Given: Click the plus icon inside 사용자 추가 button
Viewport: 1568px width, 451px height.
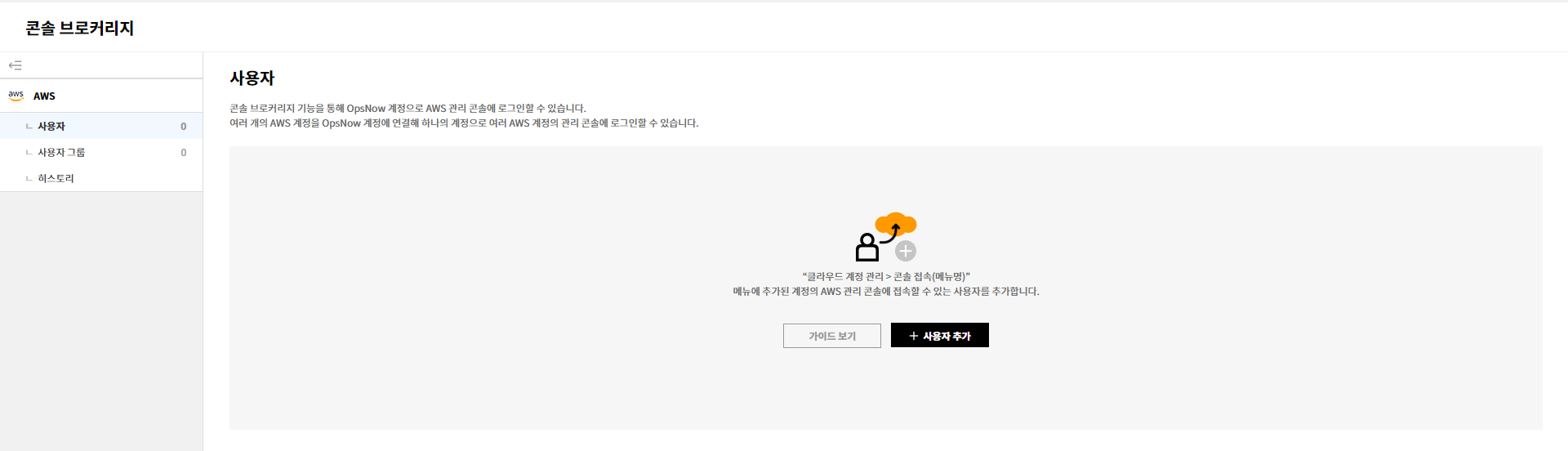Looking at the screenshot, I should 913,336.
